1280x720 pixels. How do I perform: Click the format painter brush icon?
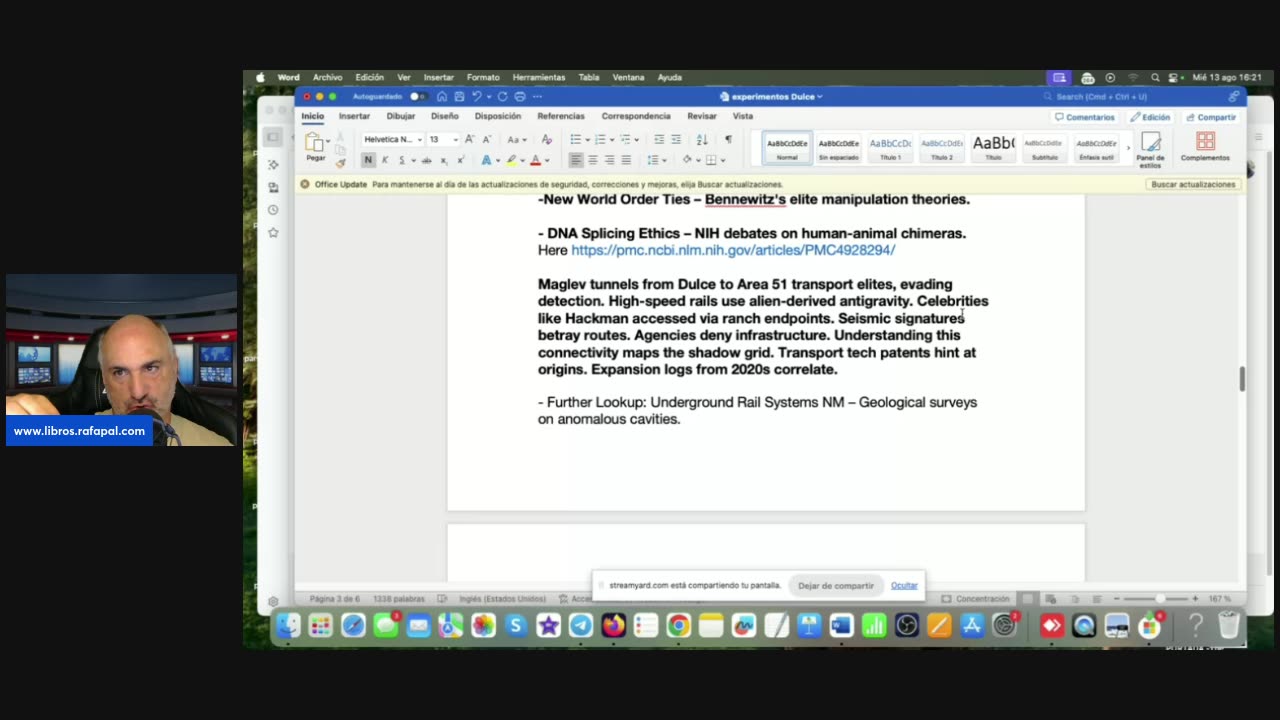pos(340,163)
